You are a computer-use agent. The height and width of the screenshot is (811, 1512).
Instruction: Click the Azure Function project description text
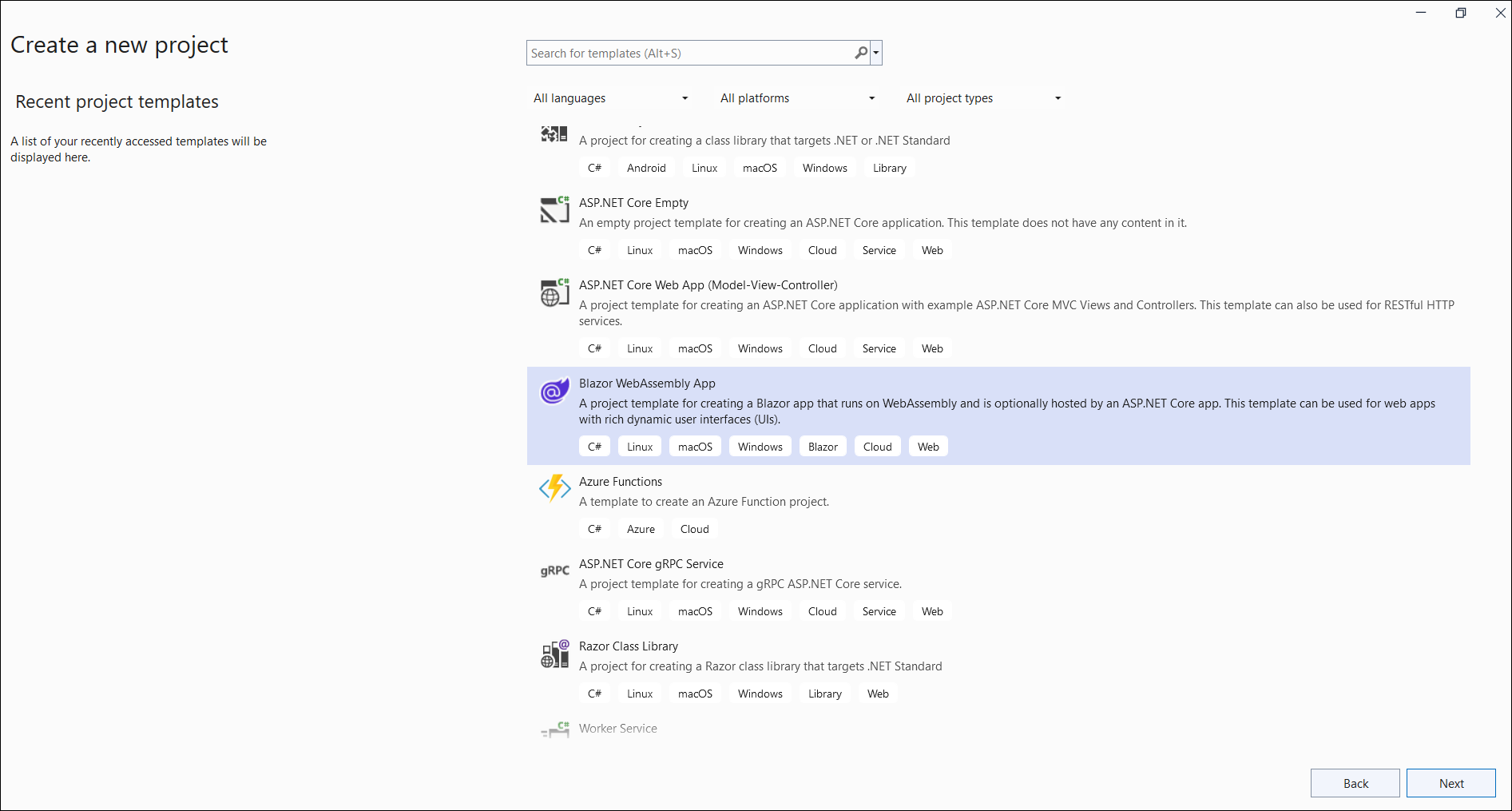pos(704,502)
